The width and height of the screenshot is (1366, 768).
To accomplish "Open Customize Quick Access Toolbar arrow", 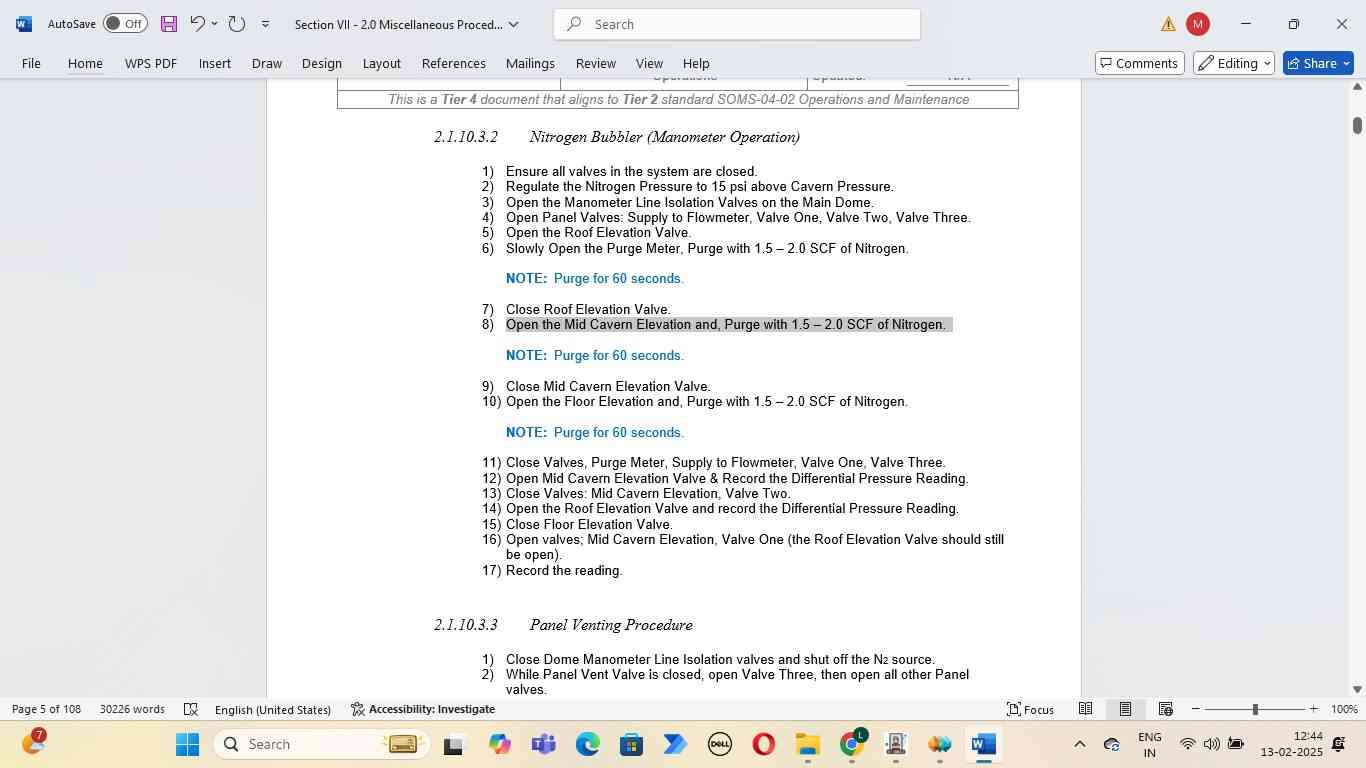I will 265,24.
